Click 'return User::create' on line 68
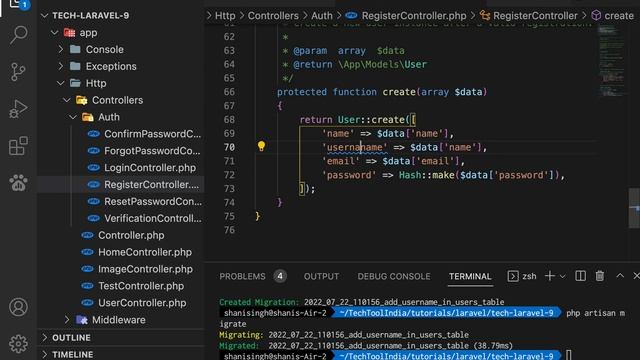 (352, 120)
